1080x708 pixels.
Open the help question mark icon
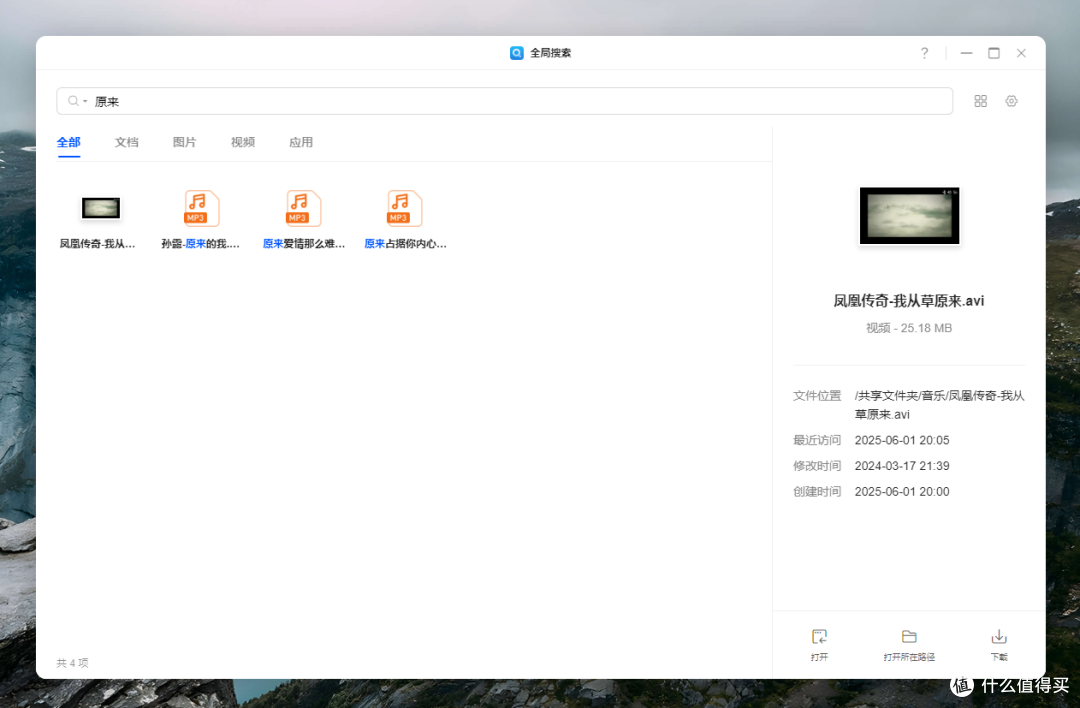[x=924, y=53]
